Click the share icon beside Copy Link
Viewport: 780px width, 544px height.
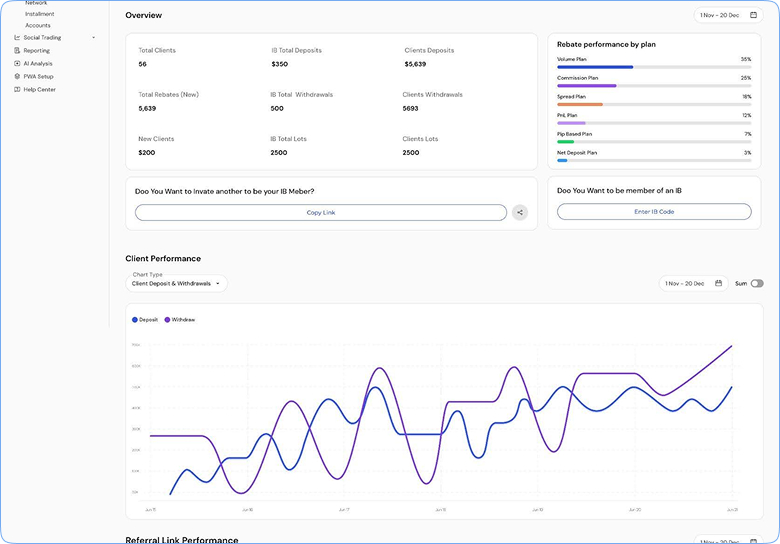[x=520, y=212]
